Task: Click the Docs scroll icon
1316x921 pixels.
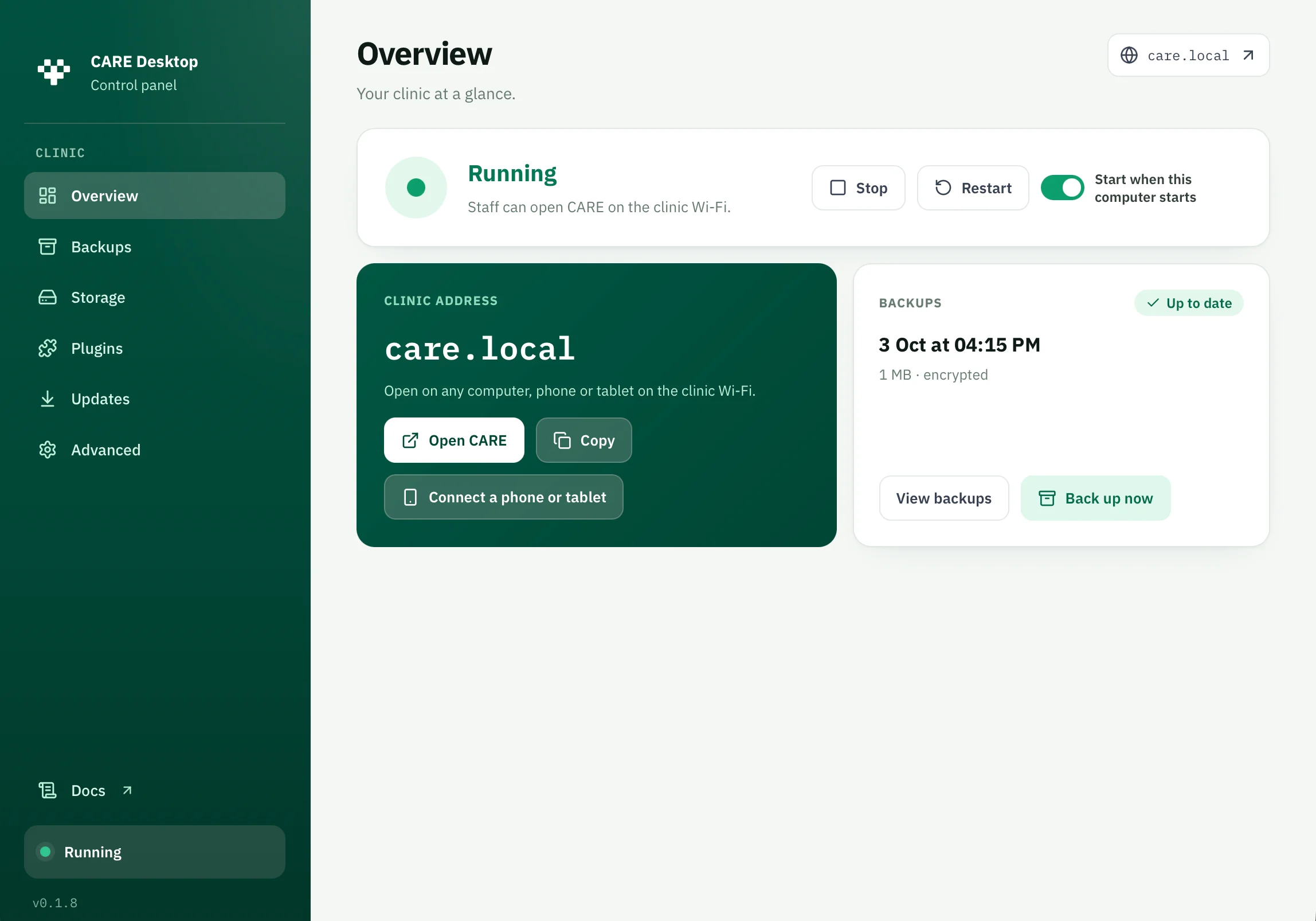Action: pos(48,790)
